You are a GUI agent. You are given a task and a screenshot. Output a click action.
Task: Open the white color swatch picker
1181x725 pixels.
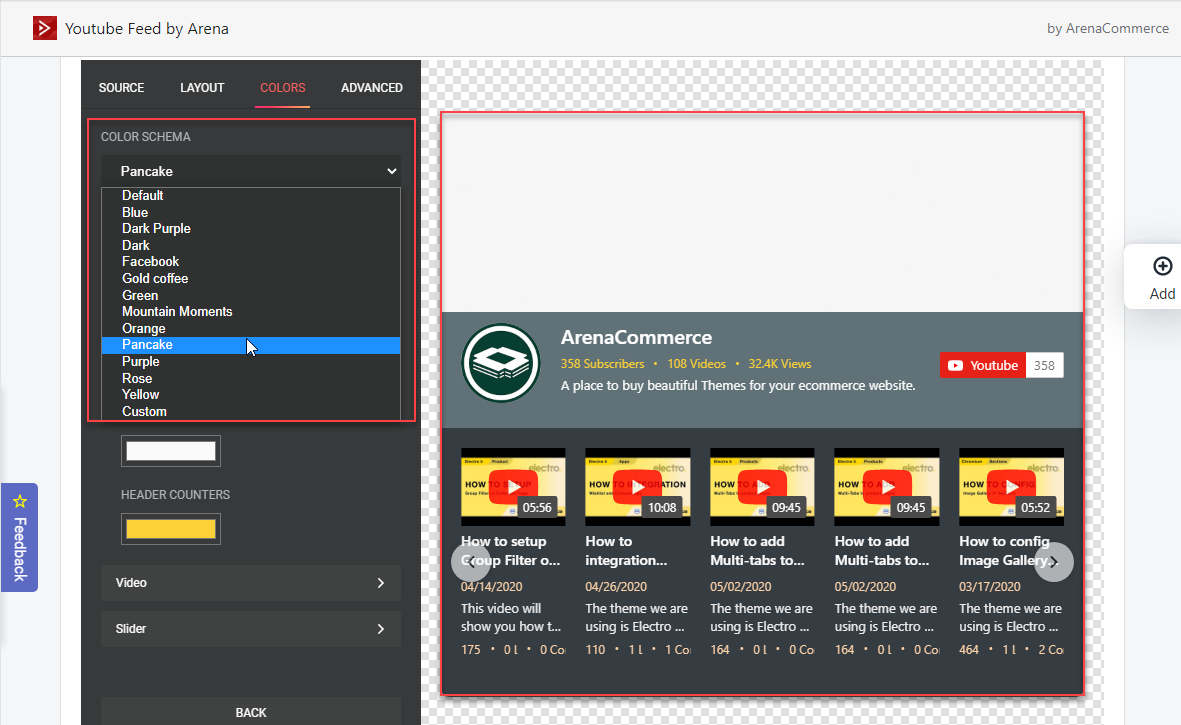tap(171, 451)
